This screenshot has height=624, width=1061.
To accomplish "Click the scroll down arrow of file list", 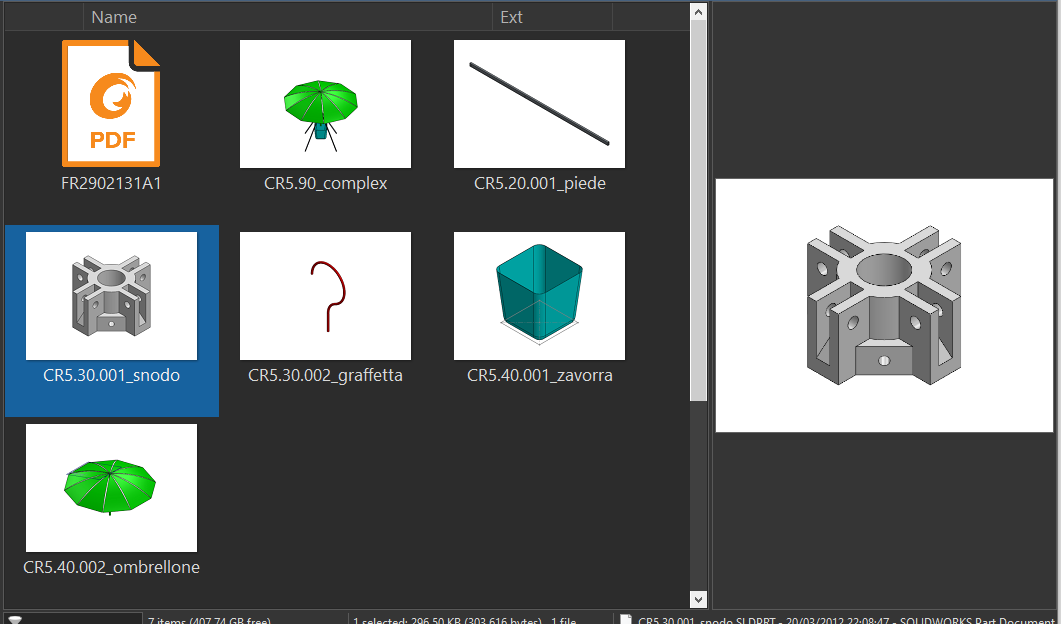I will pyautogui.click(x=698, y=599).
